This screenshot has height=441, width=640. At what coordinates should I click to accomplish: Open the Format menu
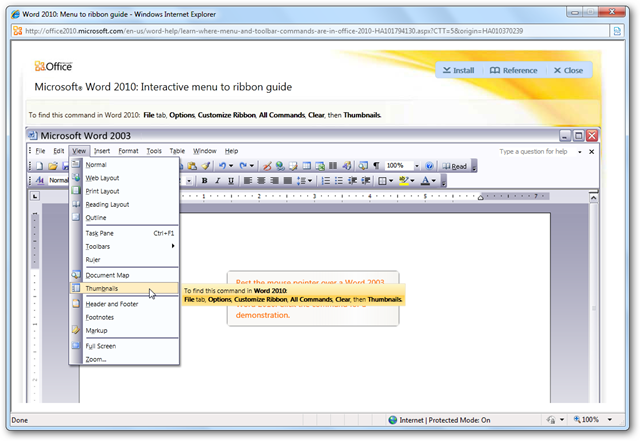pos(128,151)
